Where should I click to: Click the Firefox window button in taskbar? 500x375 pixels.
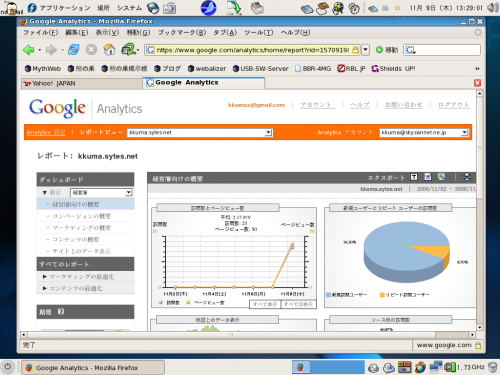click(x=93, y=367)
